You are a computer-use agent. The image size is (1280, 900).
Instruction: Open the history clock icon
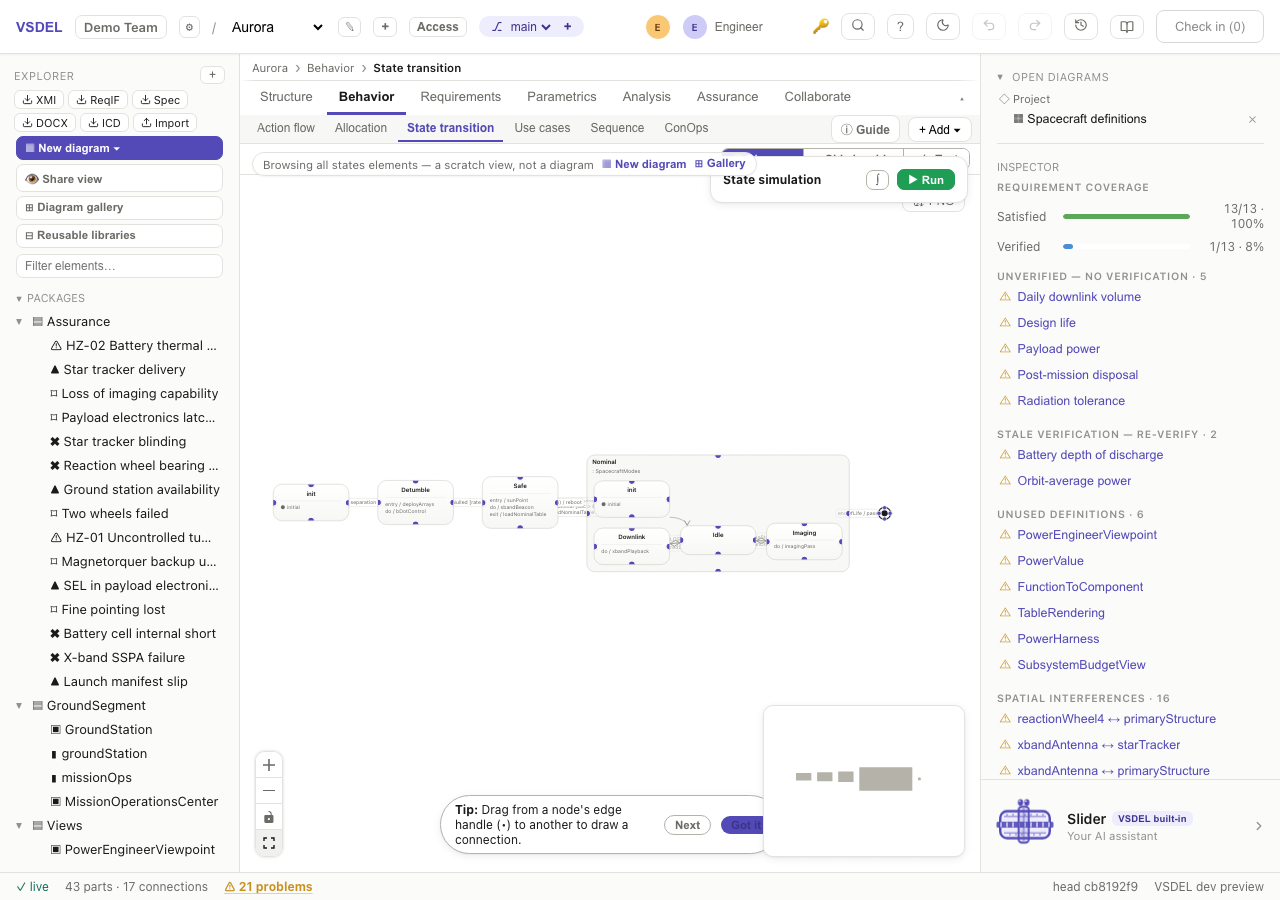1081,27
